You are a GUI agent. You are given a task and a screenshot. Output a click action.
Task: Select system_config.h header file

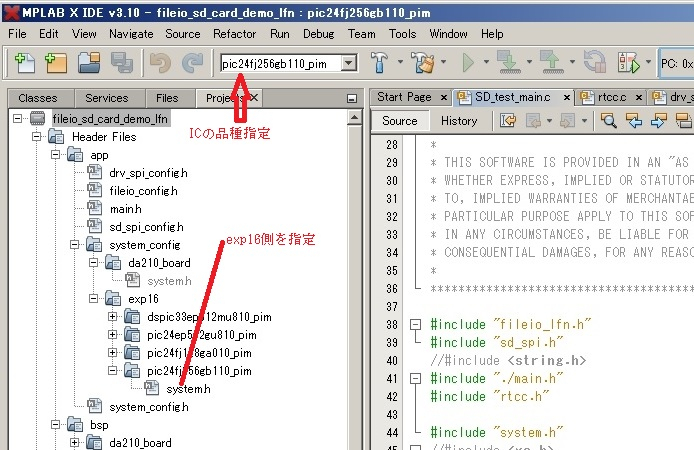tap(149, 407)
